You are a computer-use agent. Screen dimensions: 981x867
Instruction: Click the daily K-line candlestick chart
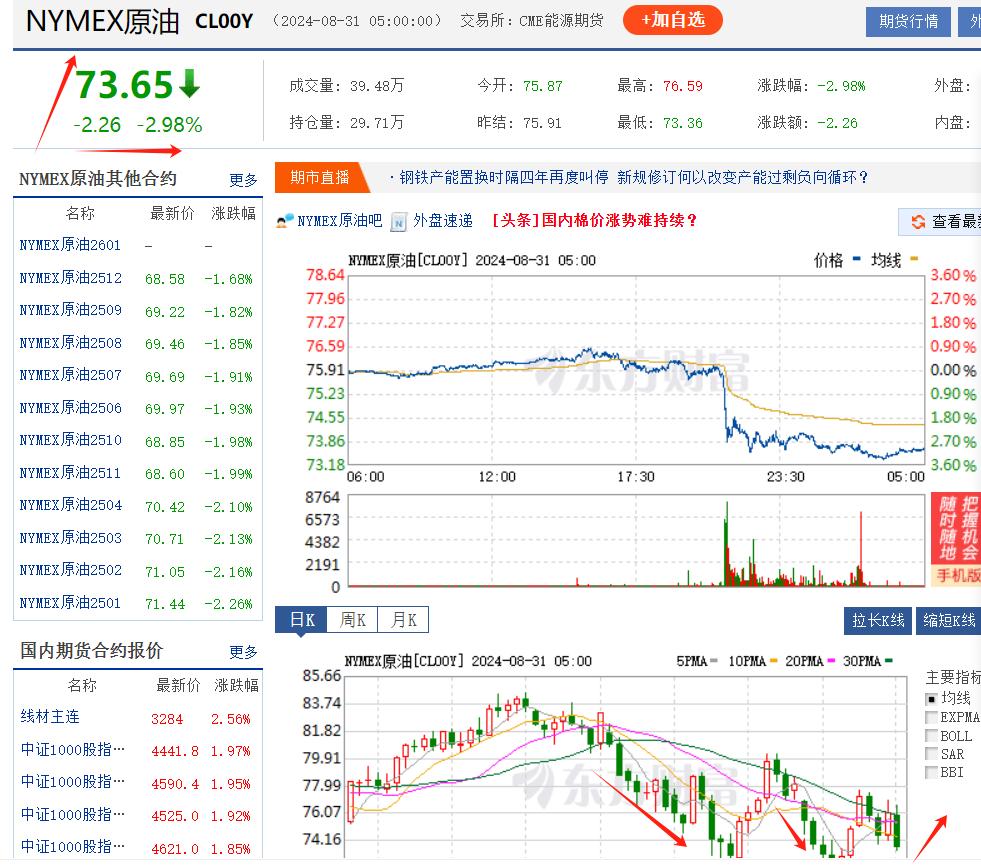click(x=626, y=766)
